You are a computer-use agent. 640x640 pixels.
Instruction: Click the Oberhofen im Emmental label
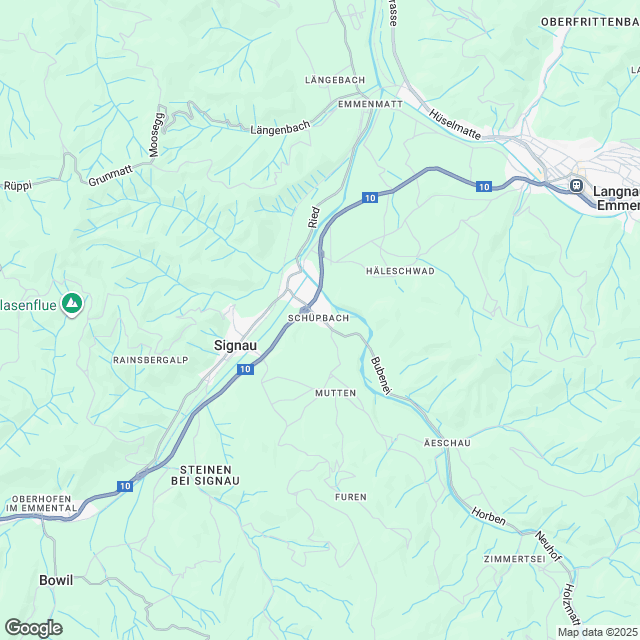click(41, 504)
